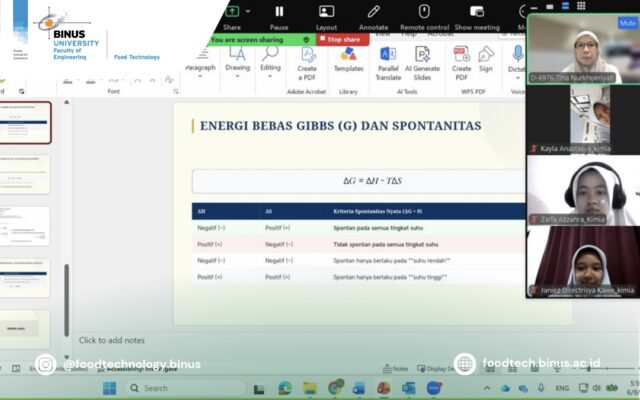
Task: Click the ENG language indicator in tray
Action: click(x=562, y=388)
